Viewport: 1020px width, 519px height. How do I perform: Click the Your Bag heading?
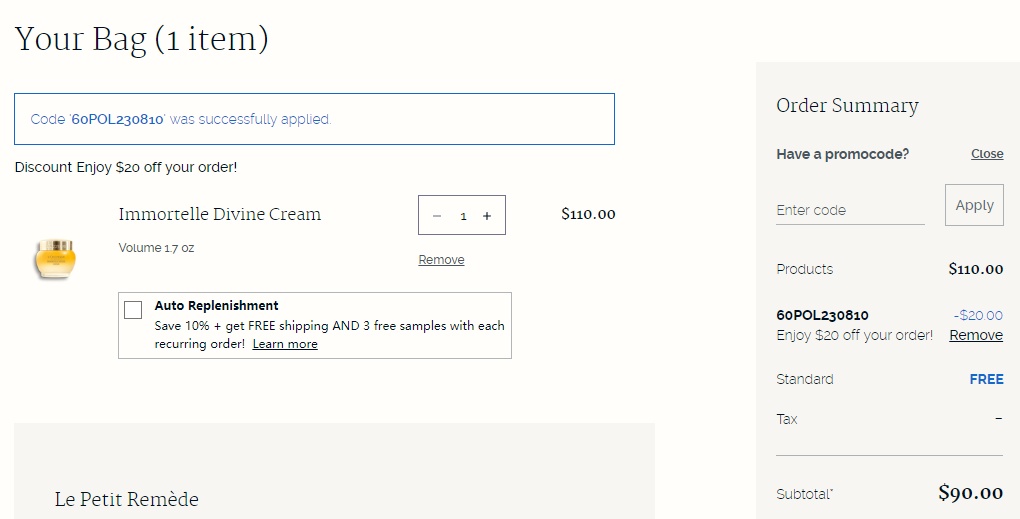point(141,39)
